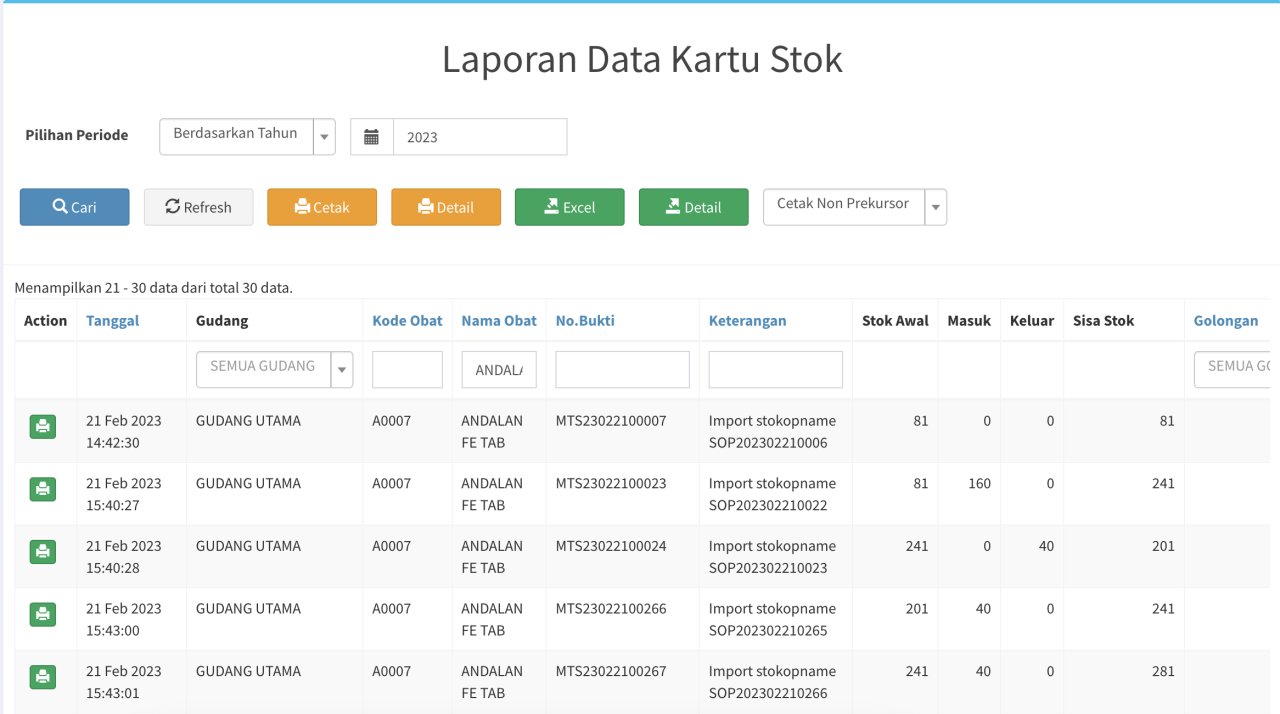
Task: Export using the green Excel button
Action: coord(569,207)
